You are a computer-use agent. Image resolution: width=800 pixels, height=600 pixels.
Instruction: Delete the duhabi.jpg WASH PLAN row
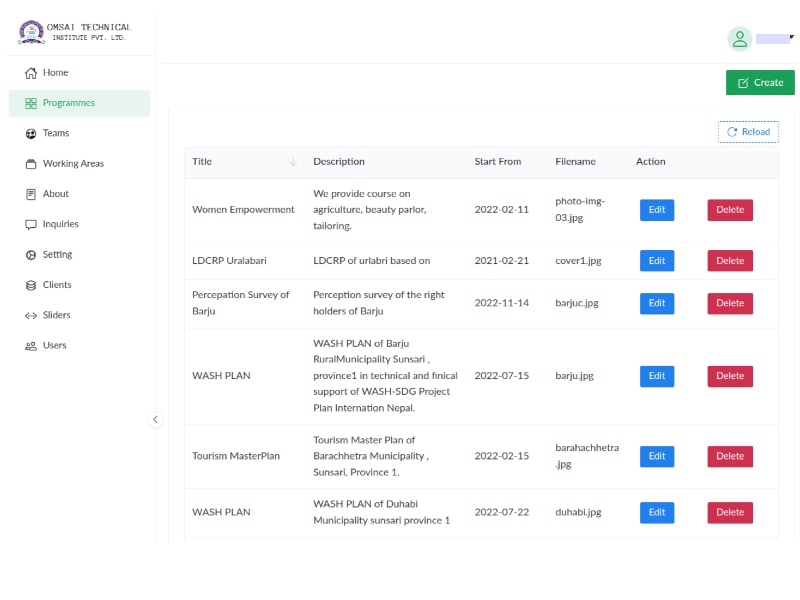point(730,512)
